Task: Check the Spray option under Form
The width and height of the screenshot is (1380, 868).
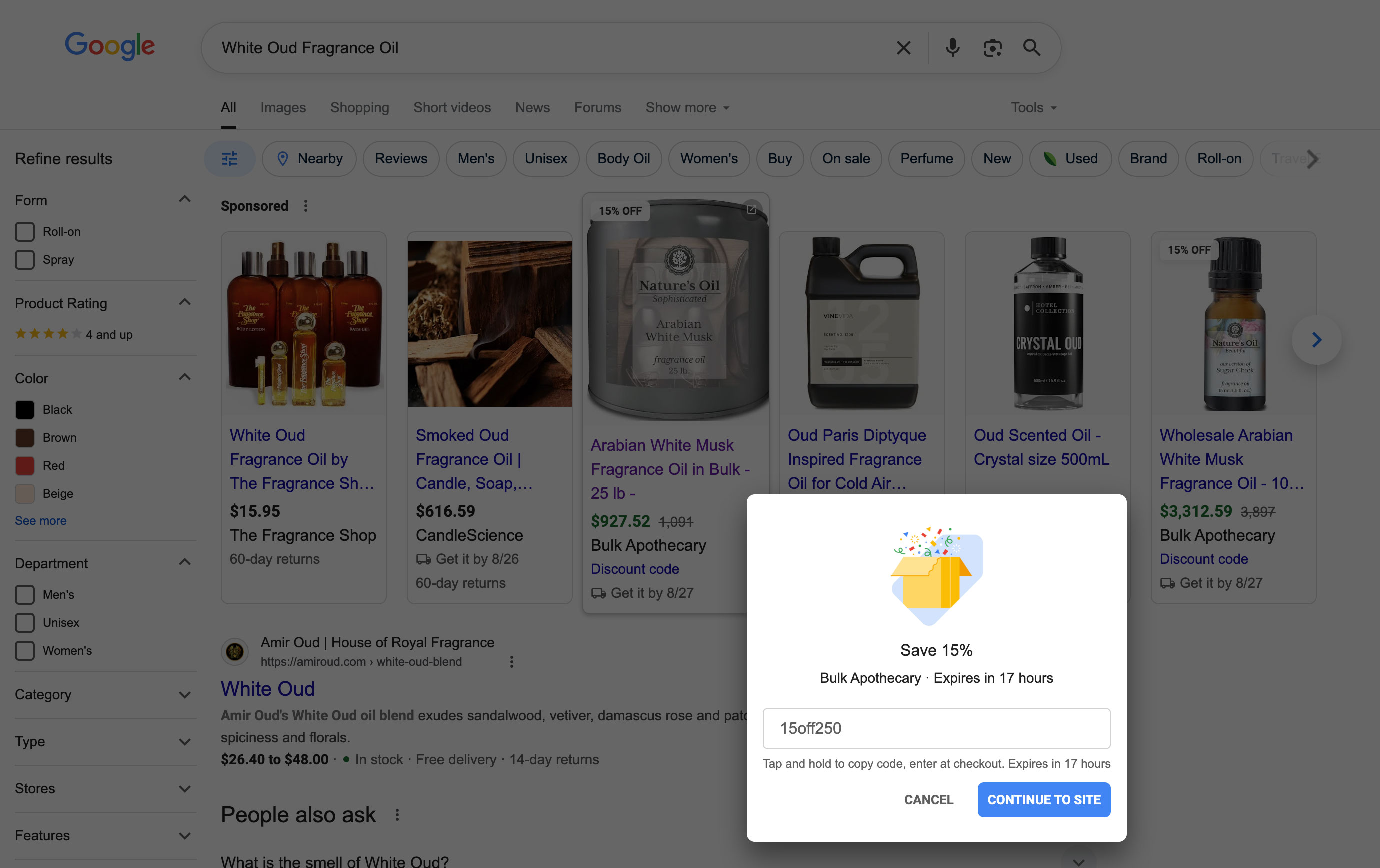Action: [24, 259]
